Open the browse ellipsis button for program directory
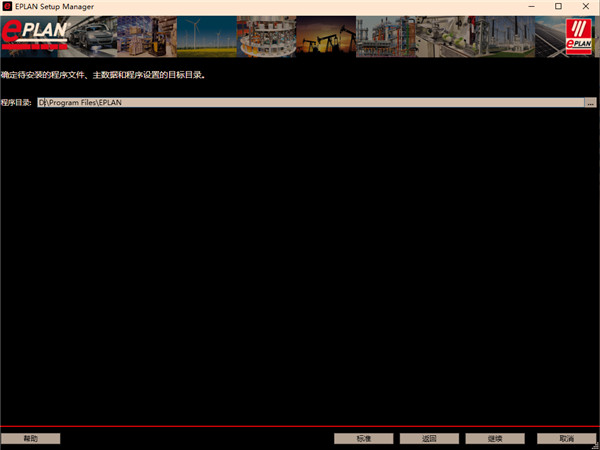Screen dimensions: 600x450 [590, 103]
